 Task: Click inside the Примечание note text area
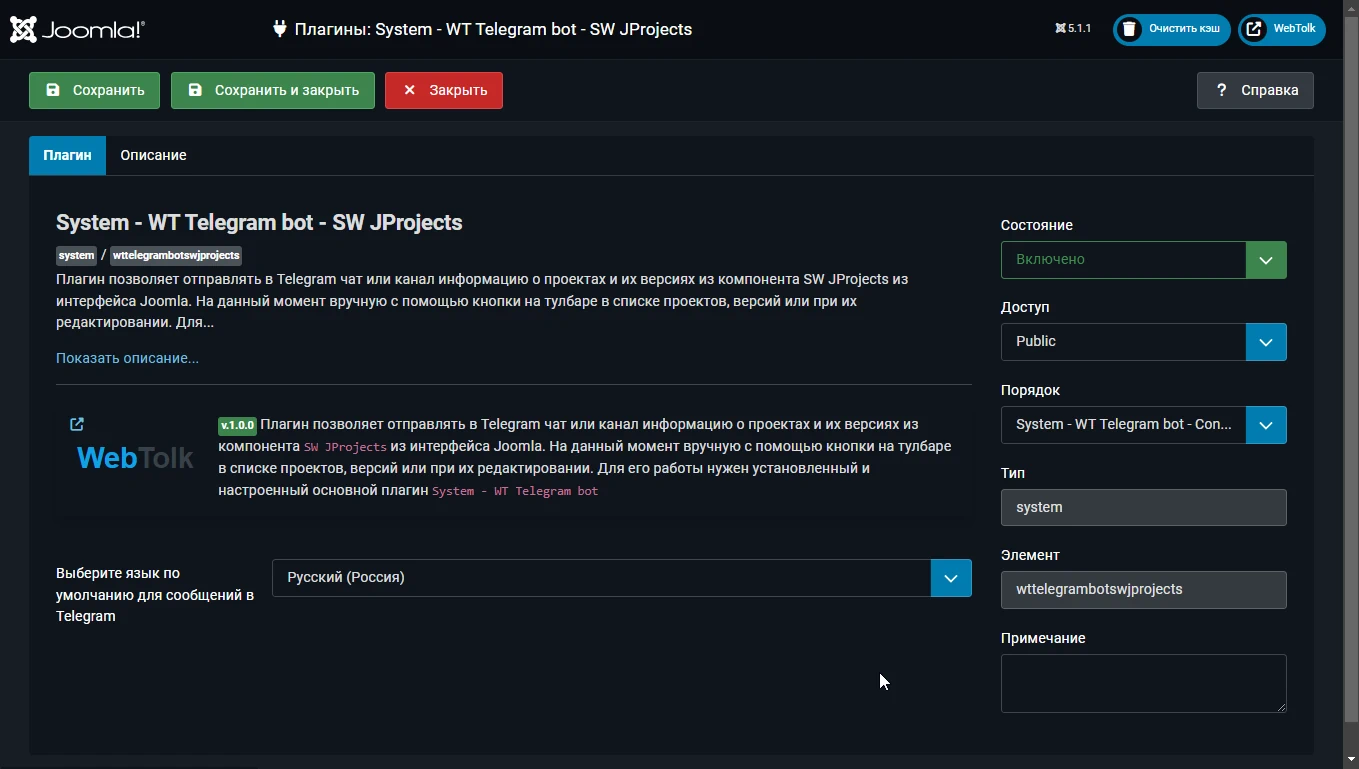tap(1142, 683)
